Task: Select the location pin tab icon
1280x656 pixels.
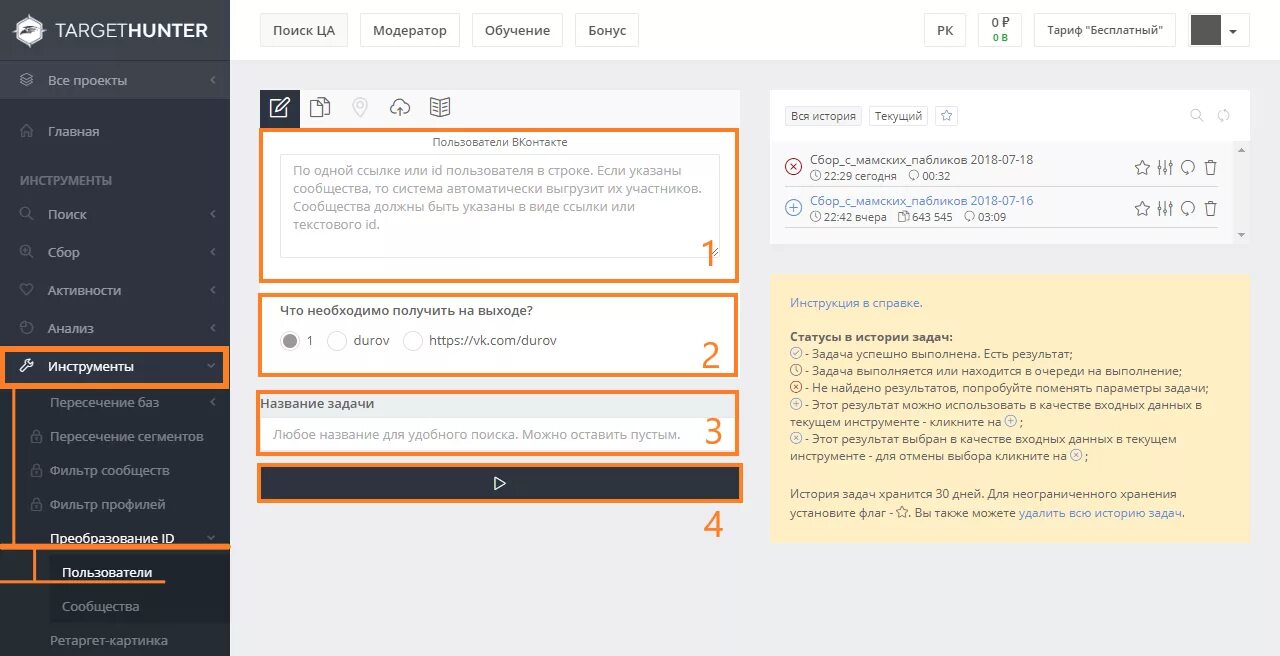Action: [360, 108]
